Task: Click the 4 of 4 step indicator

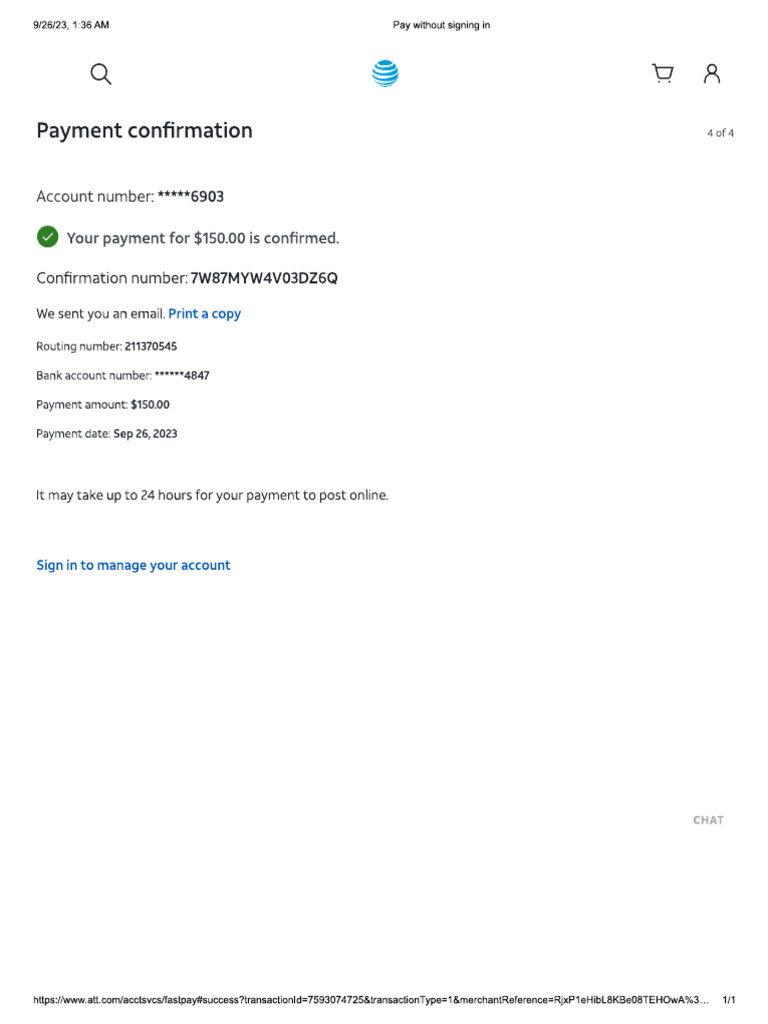Action: pyautogui.click(x=720, y=133)
